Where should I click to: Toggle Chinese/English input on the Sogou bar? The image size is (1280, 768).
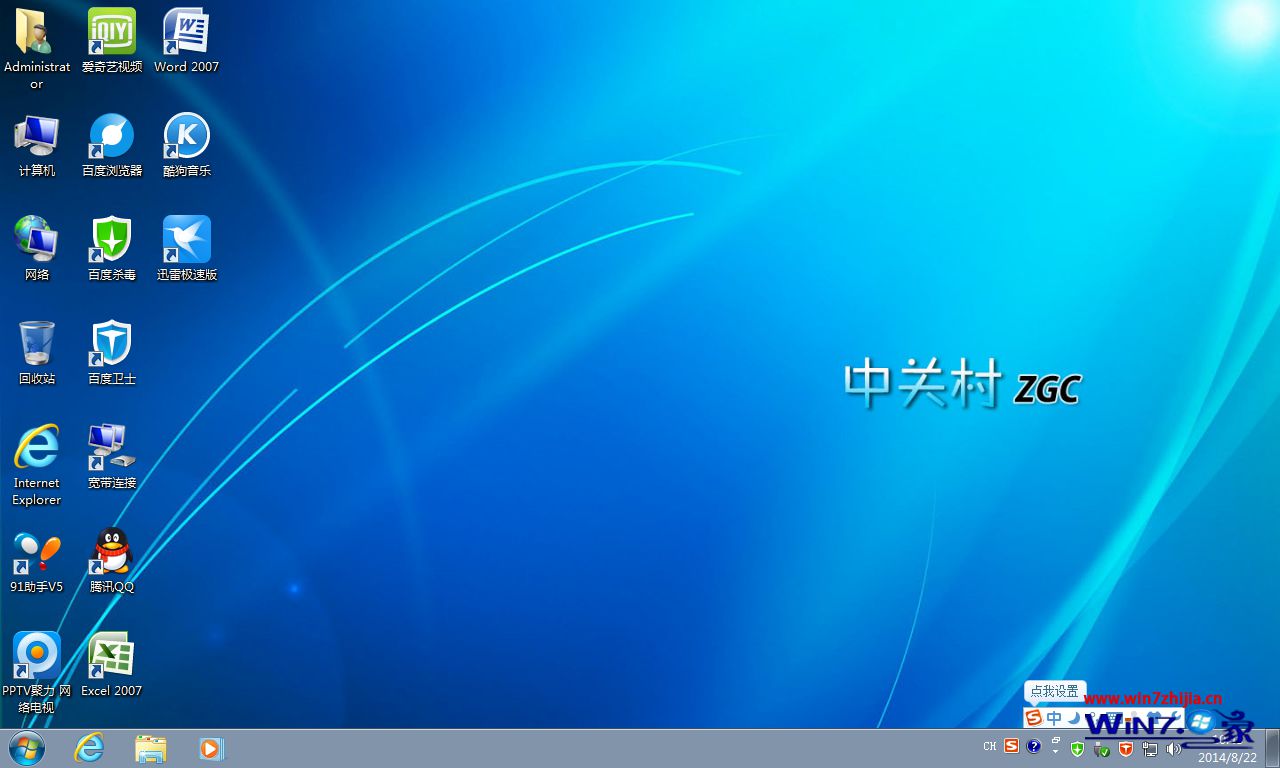pos(1056,717)
